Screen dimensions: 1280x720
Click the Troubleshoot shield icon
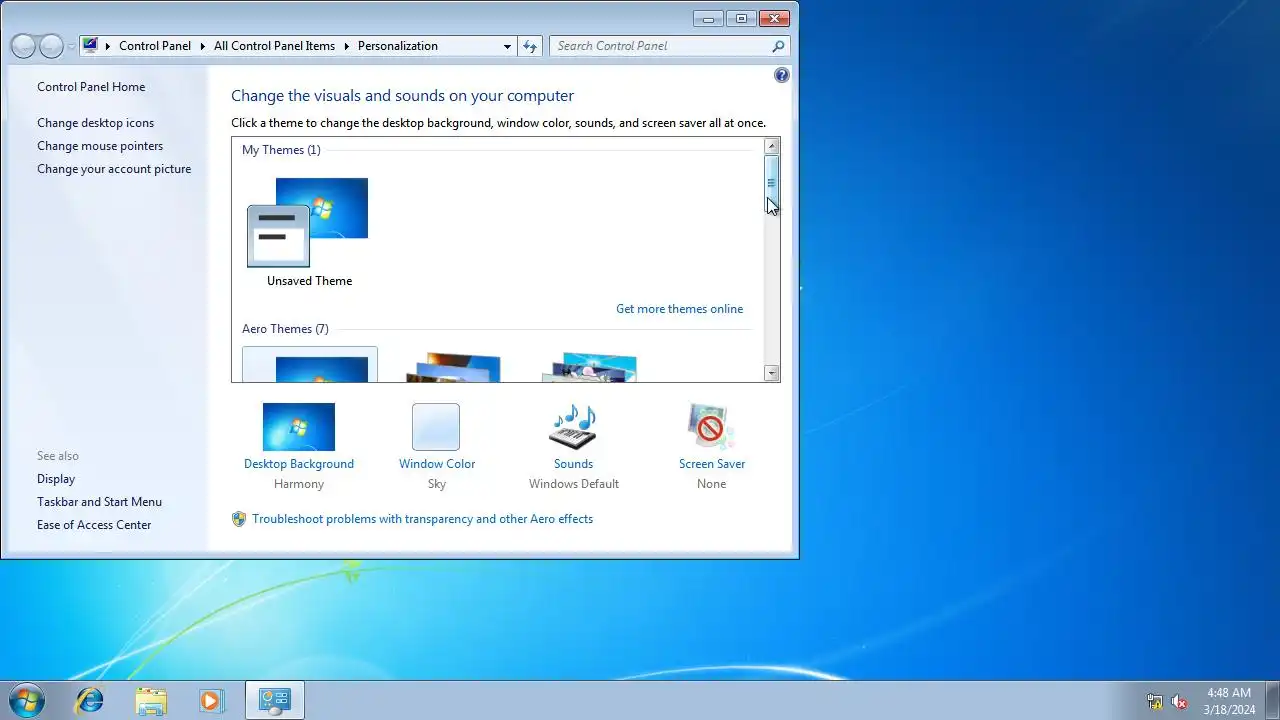[x=239, y=519]
